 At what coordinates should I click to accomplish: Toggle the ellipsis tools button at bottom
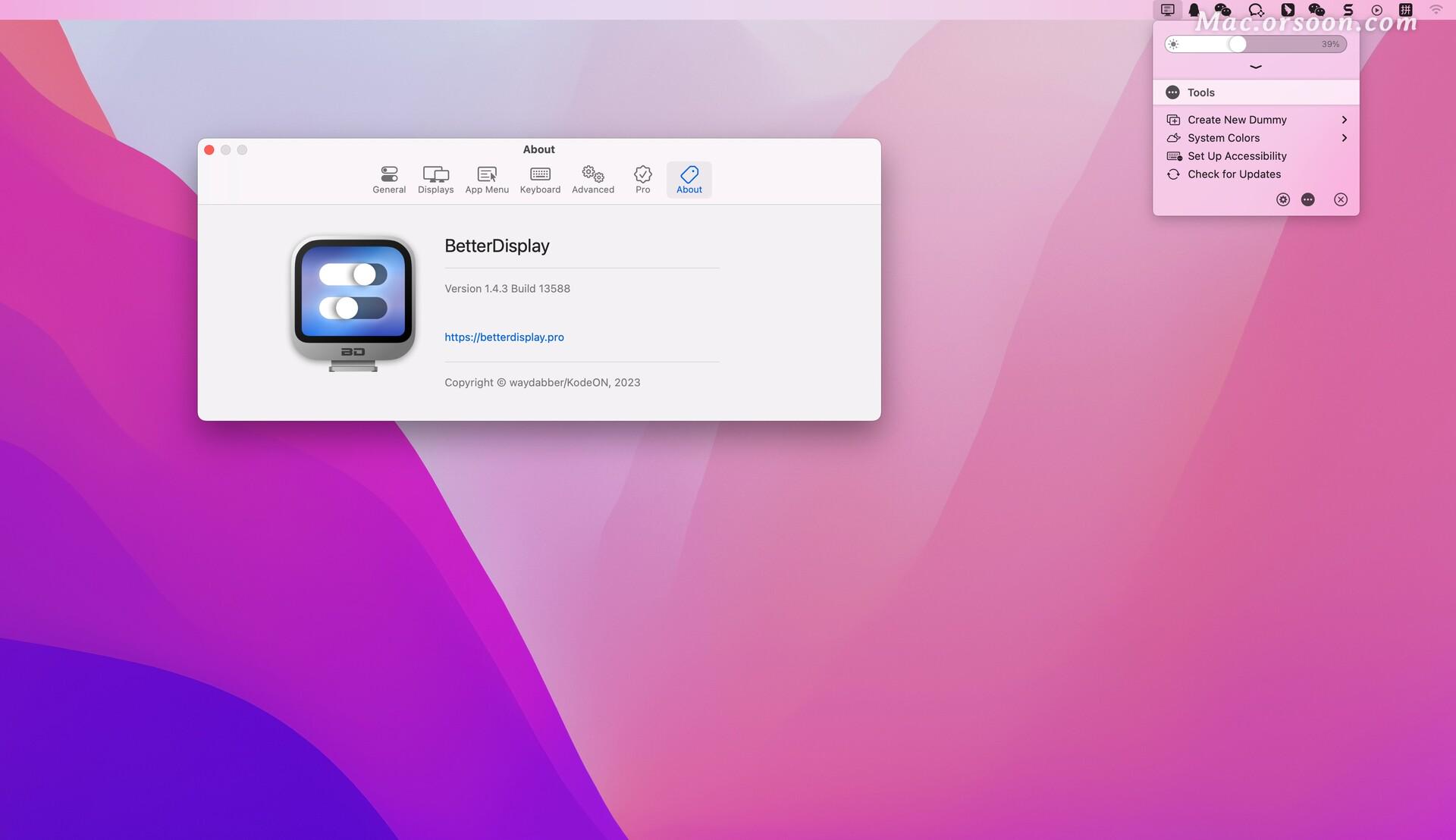point(1308,199)
